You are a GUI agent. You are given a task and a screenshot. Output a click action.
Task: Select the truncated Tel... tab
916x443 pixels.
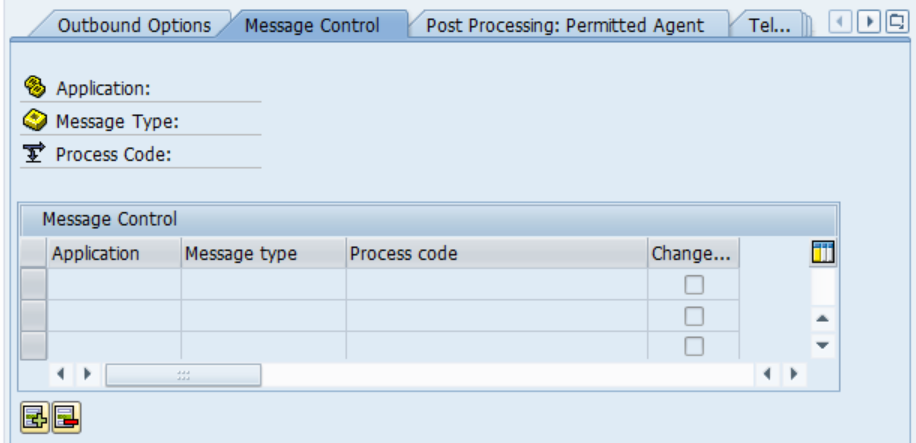[x=770, y=26]
